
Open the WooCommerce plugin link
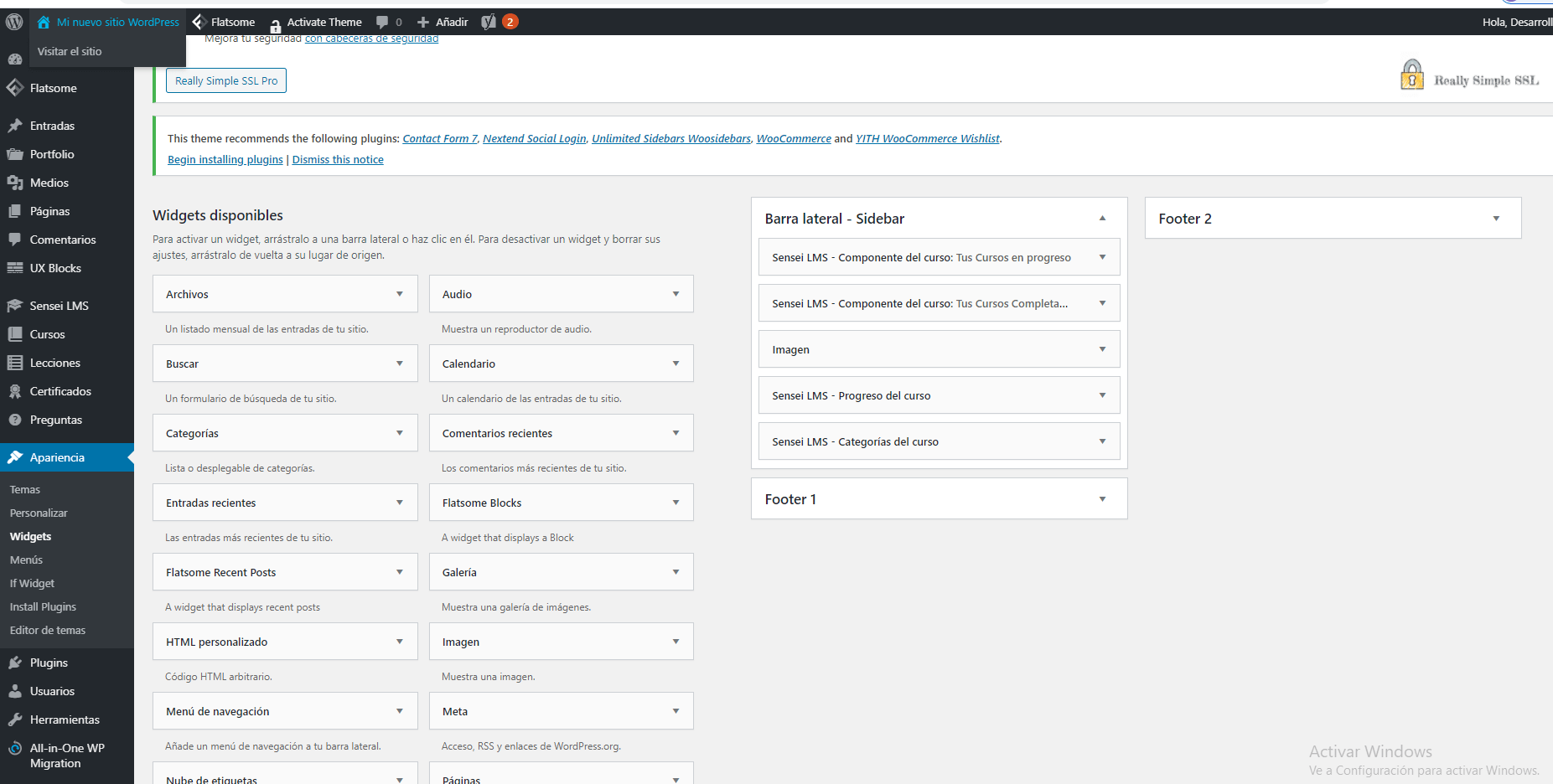click(794, 139)
